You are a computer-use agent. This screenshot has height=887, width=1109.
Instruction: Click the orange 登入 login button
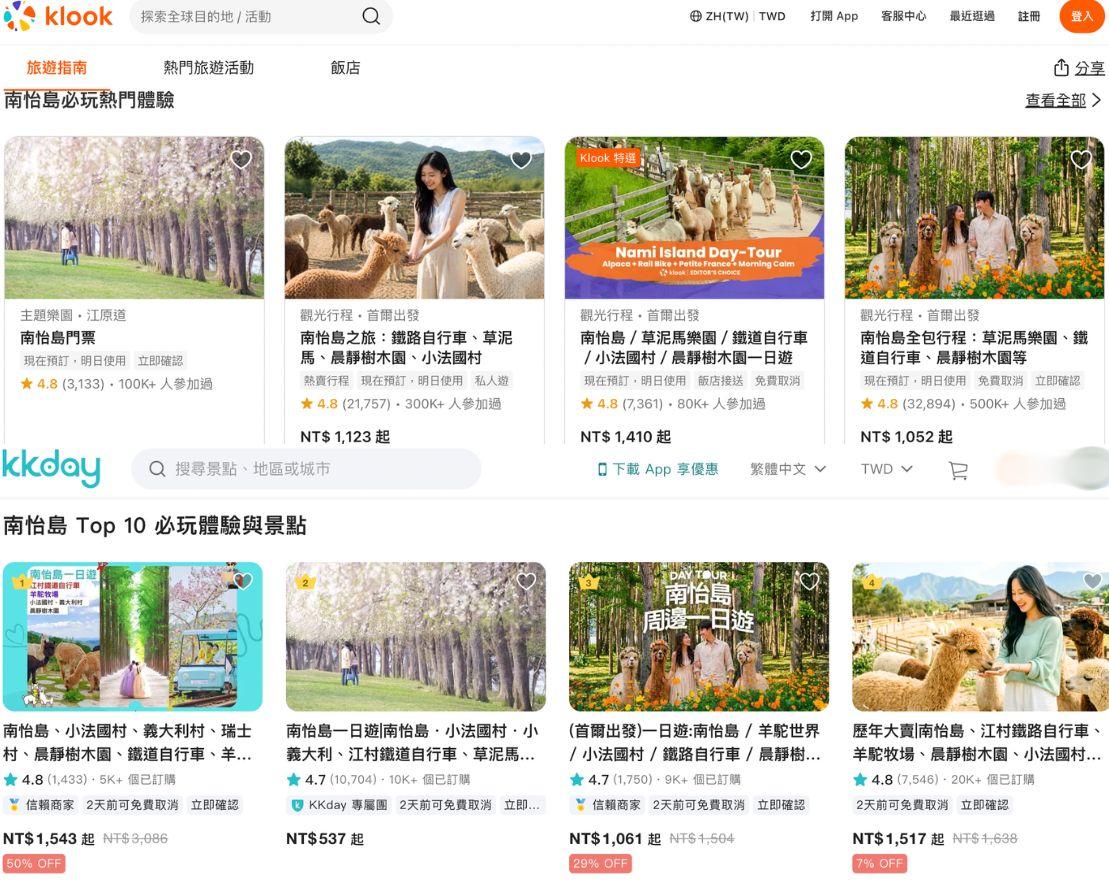tap(1082, 16)
